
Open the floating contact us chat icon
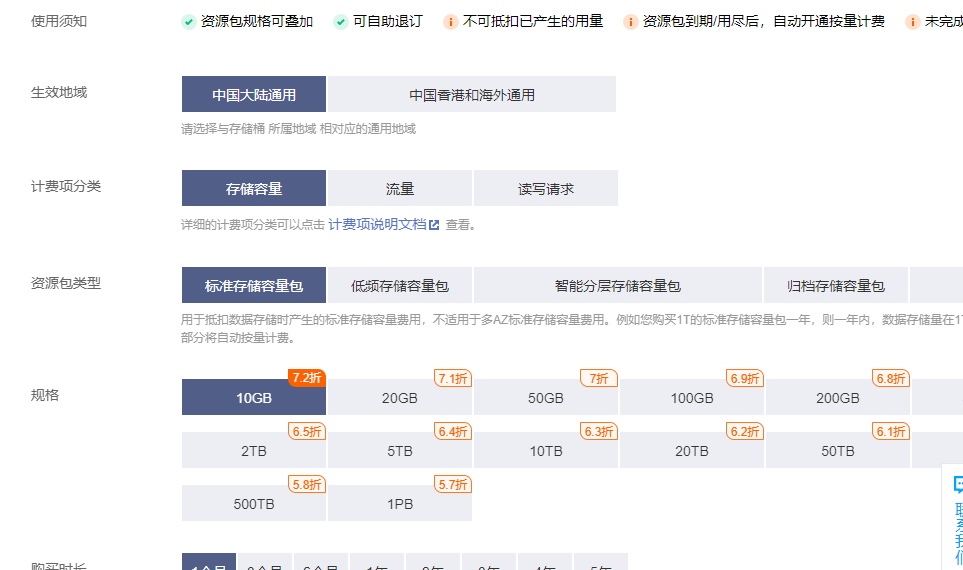point(957,486)
